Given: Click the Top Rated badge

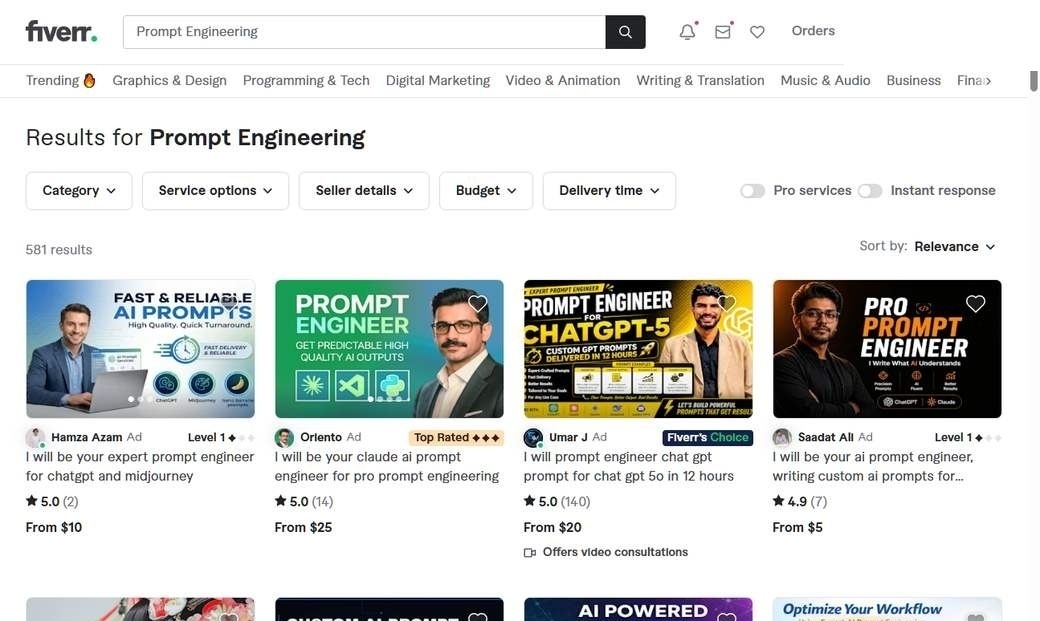Looking at the screenshot, I should point(456,437).
